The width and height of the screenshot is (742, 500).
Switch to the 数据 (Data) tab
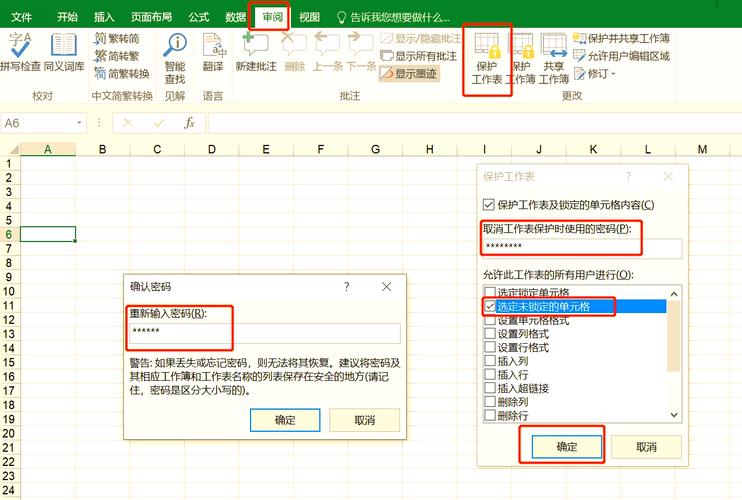click(235, 18)
